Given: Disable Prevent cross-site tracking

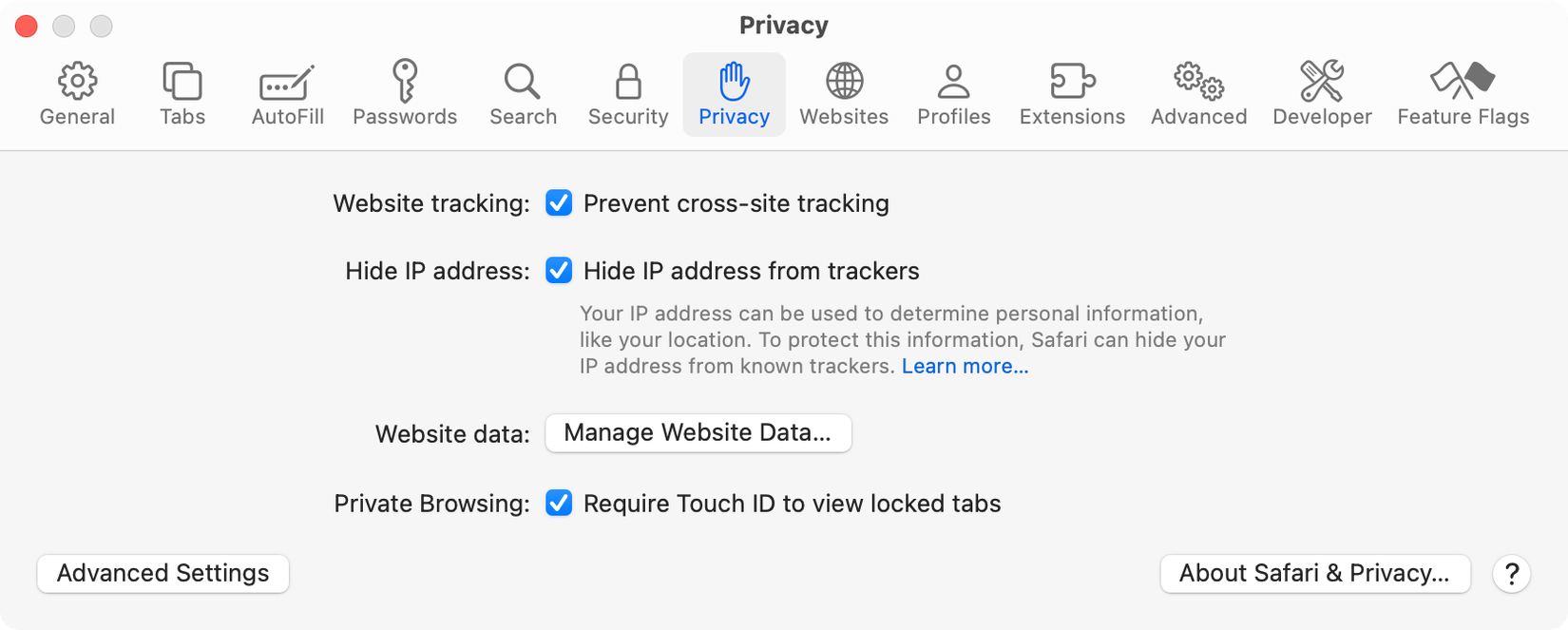Looking at the screenshot, I should tap(559, 202).
